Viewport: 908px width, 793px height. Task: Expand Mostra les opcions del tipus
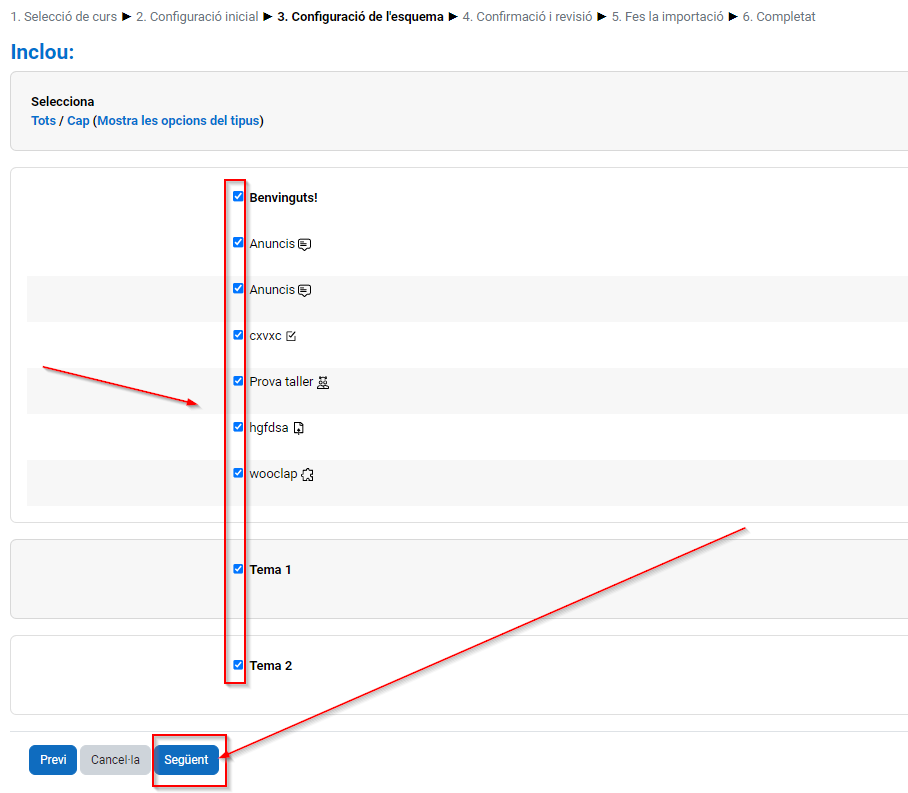178,121
